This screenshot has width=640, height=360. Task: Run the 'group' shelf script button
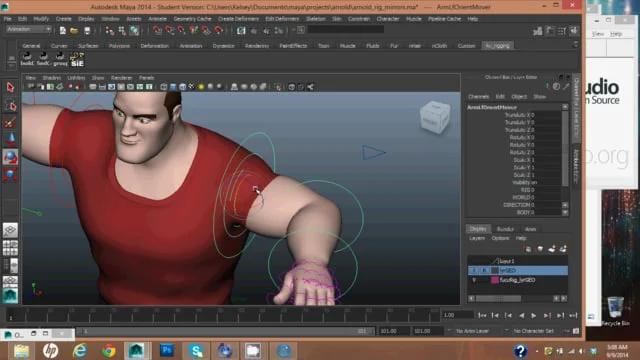pos(60,60)
